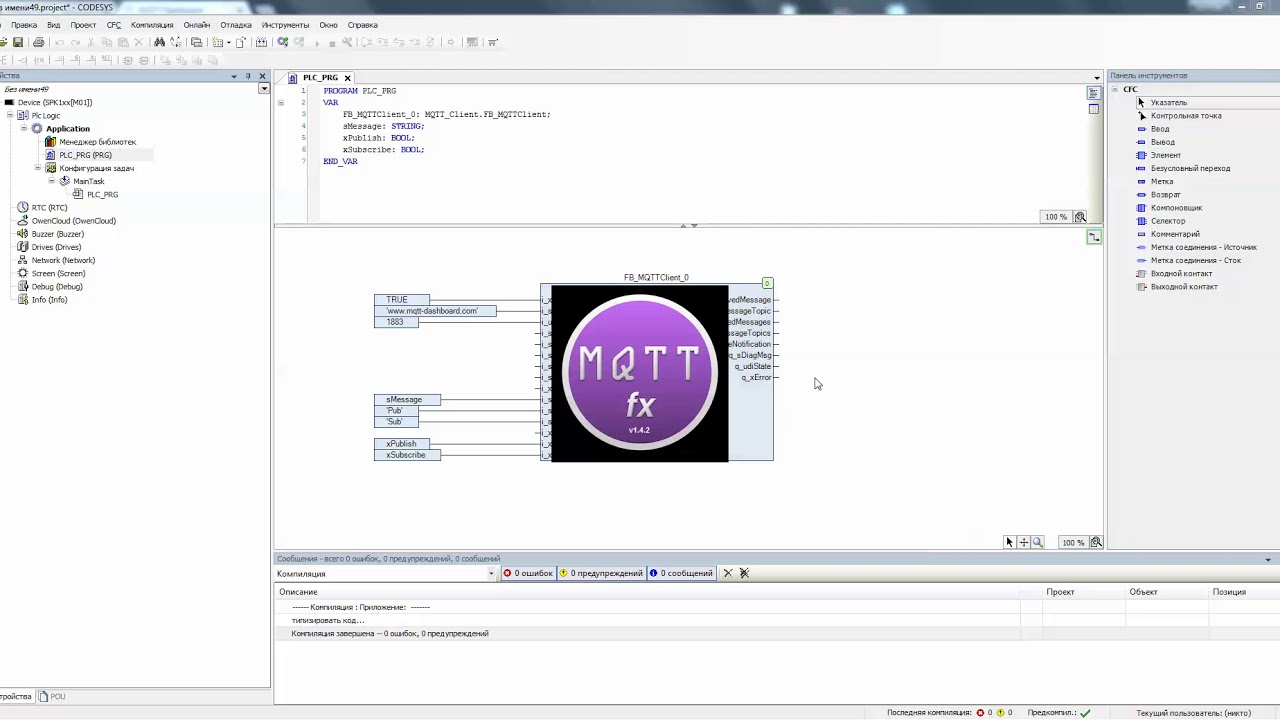Select the Компоновщик composer tool
The image size is (1280, 720).
point(1176,208)
